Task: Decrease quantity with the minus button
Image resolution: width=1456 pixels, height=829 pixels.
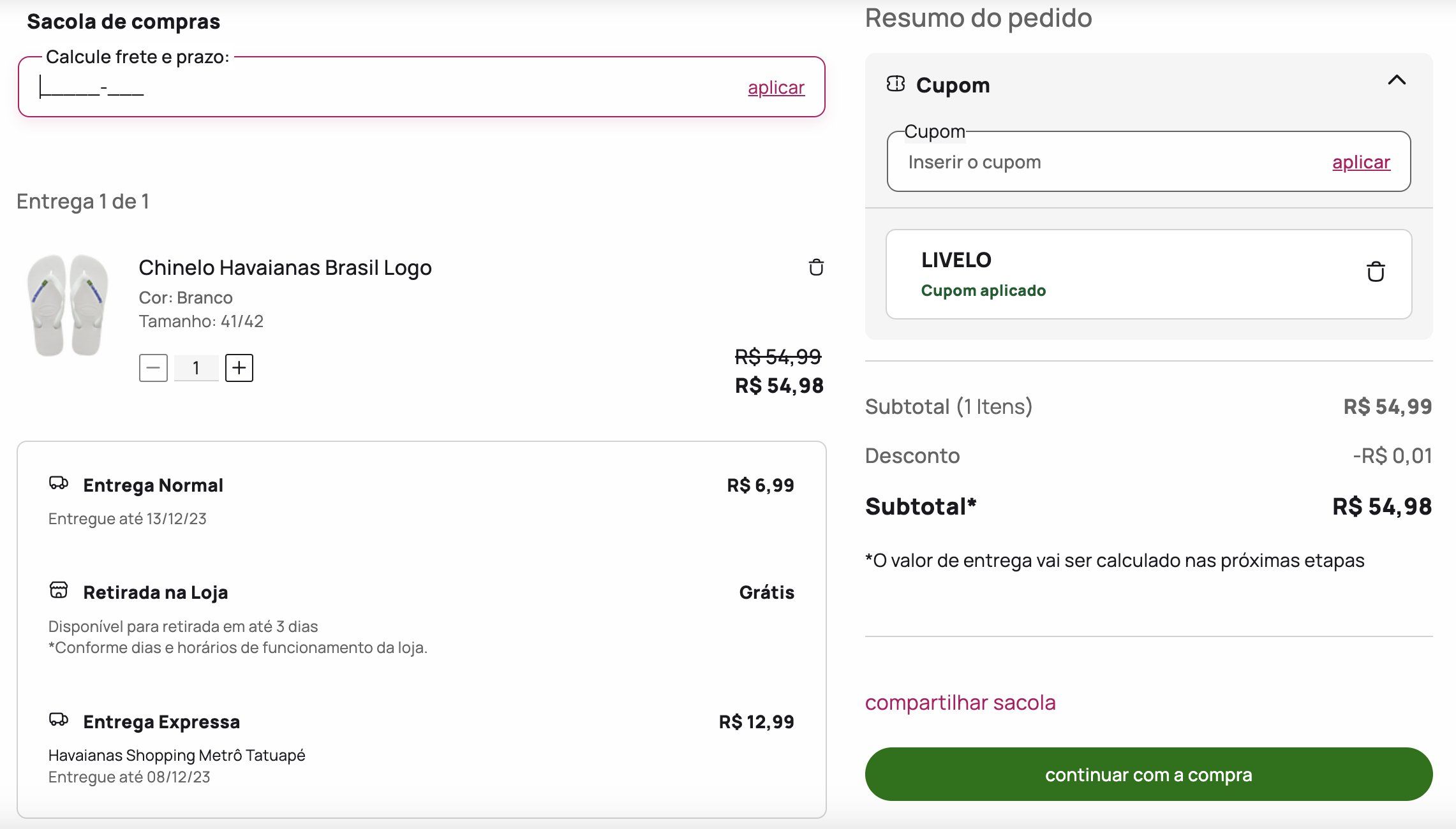Action: tap(153, 368)
